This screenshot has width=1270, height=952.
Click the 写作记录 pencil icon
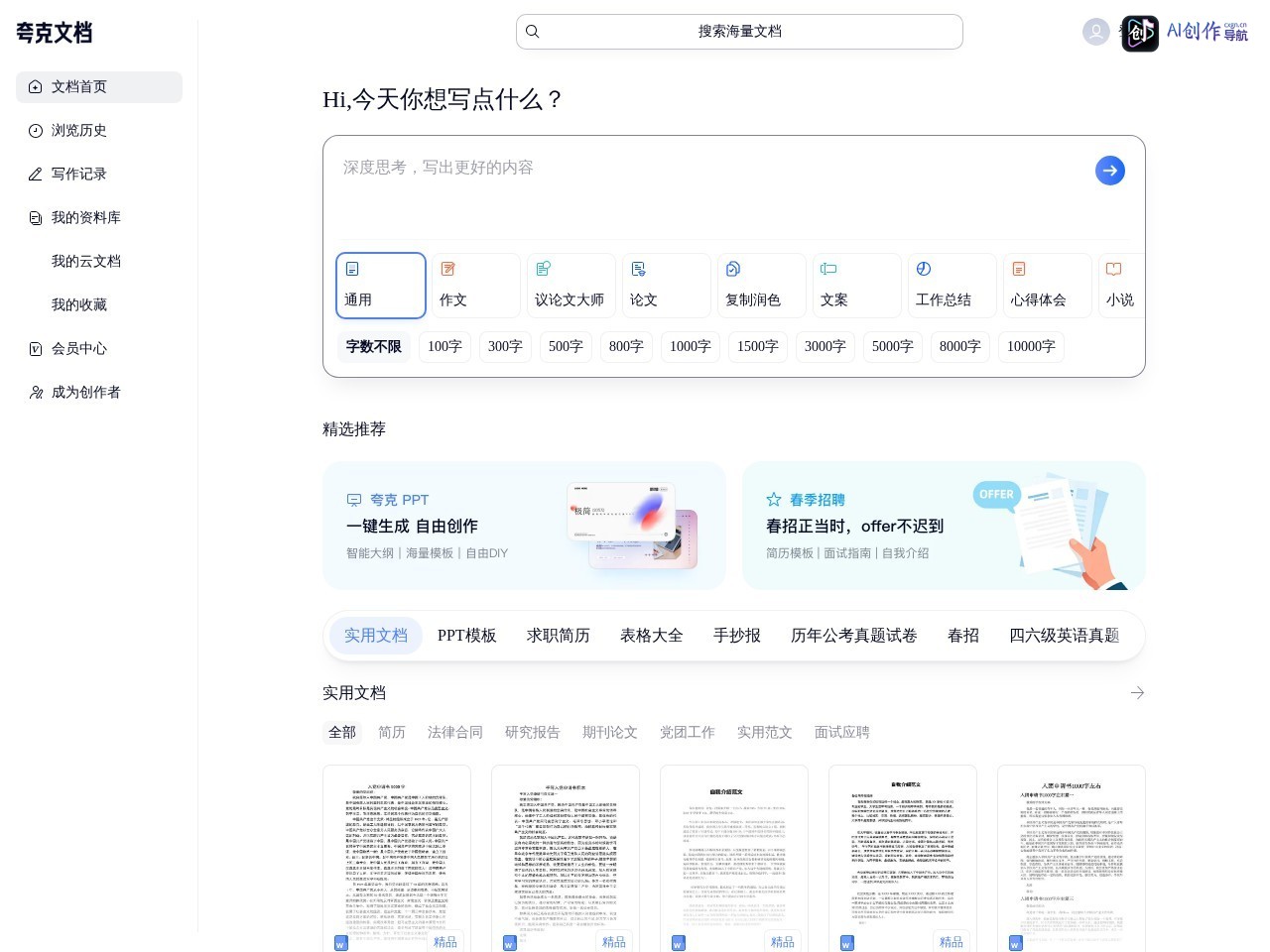click(36, 175)
